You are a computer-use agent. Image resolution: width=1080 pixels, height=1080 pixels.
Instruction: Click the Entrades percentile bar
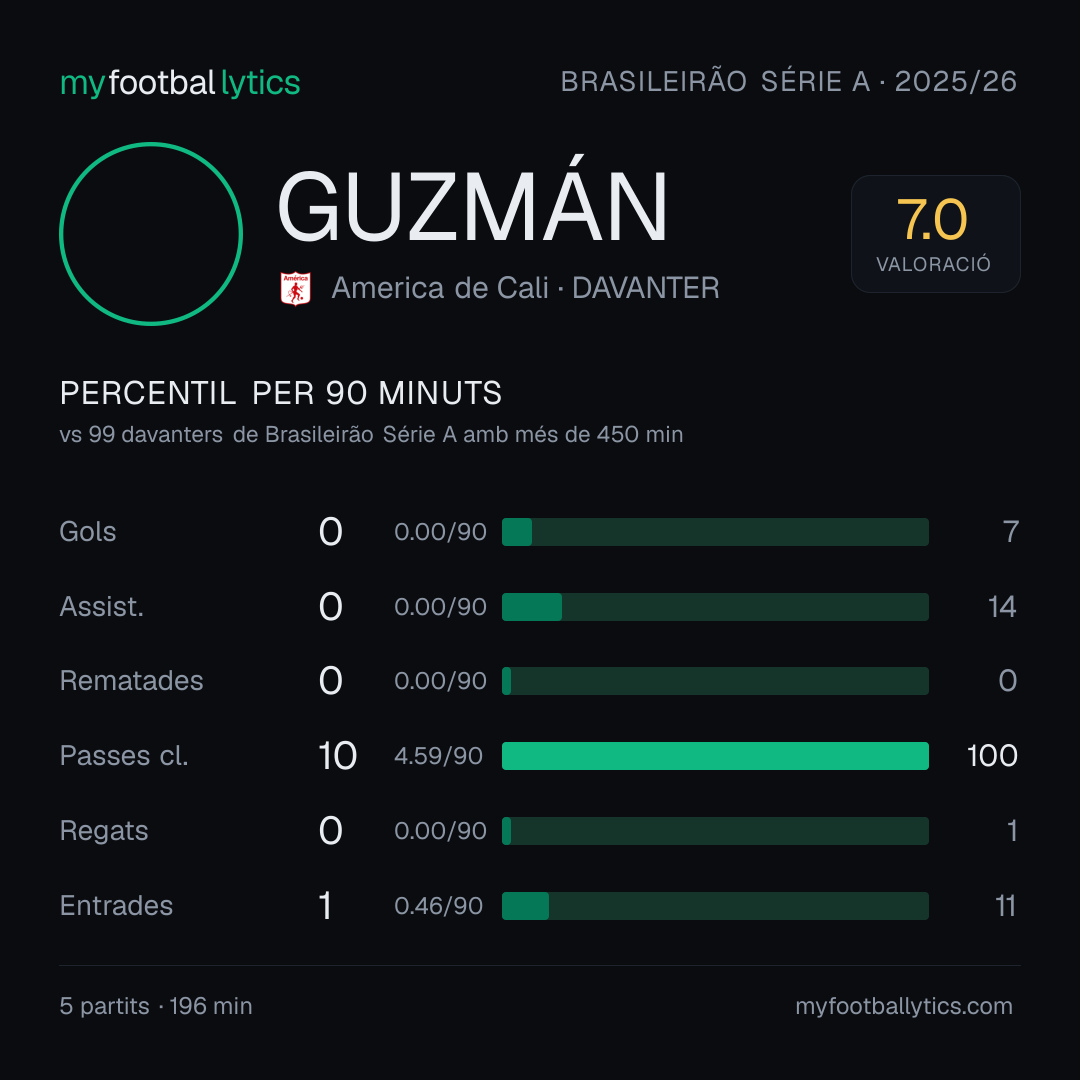coord(715,906)
